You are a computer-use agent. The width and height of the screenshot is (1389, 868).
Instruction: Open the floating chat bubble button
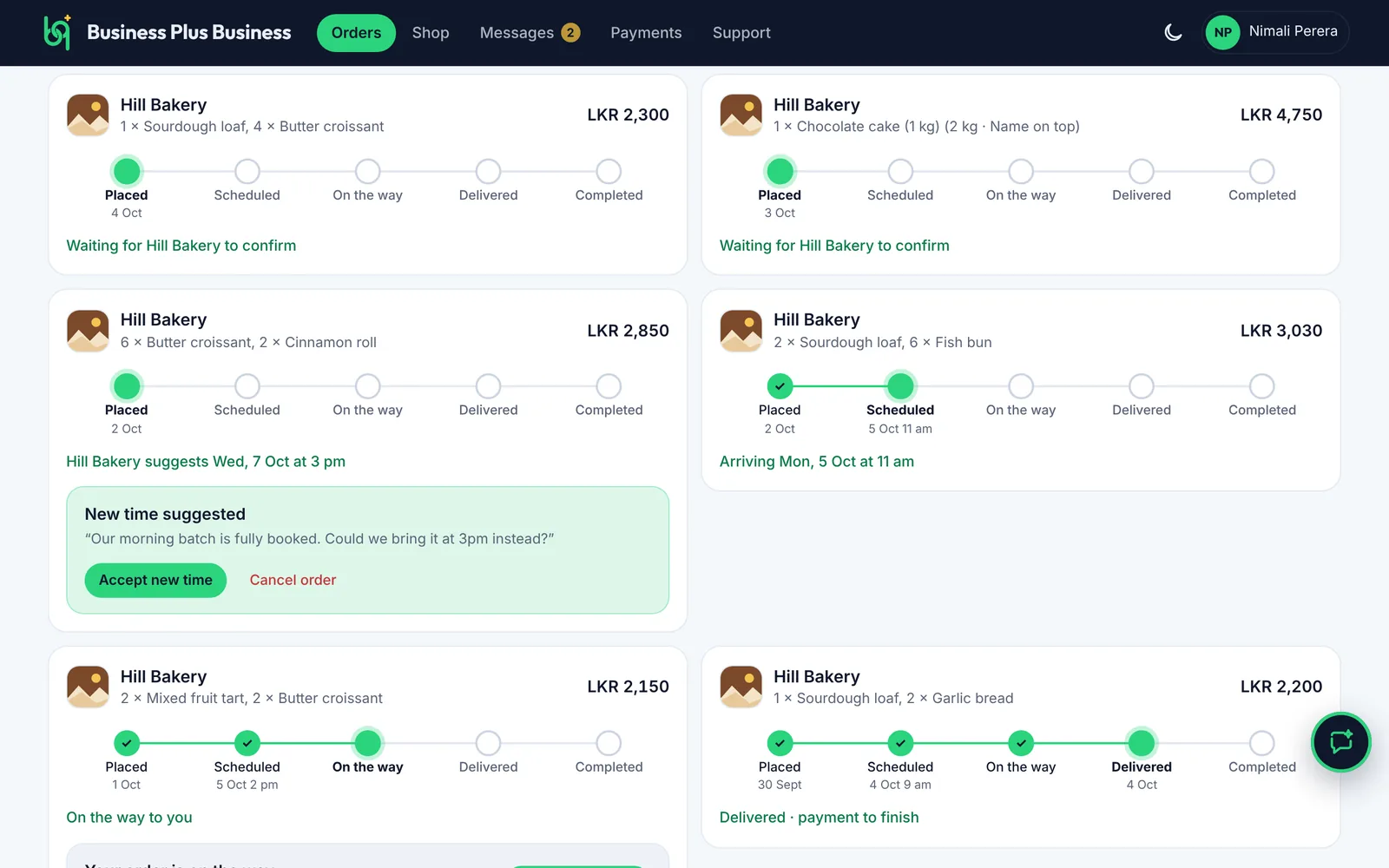click(1340, 742)
